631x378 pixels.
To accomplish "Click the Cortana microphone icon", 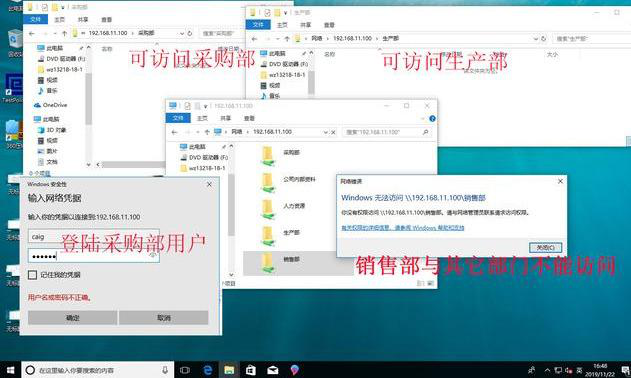I will point(165,370).
